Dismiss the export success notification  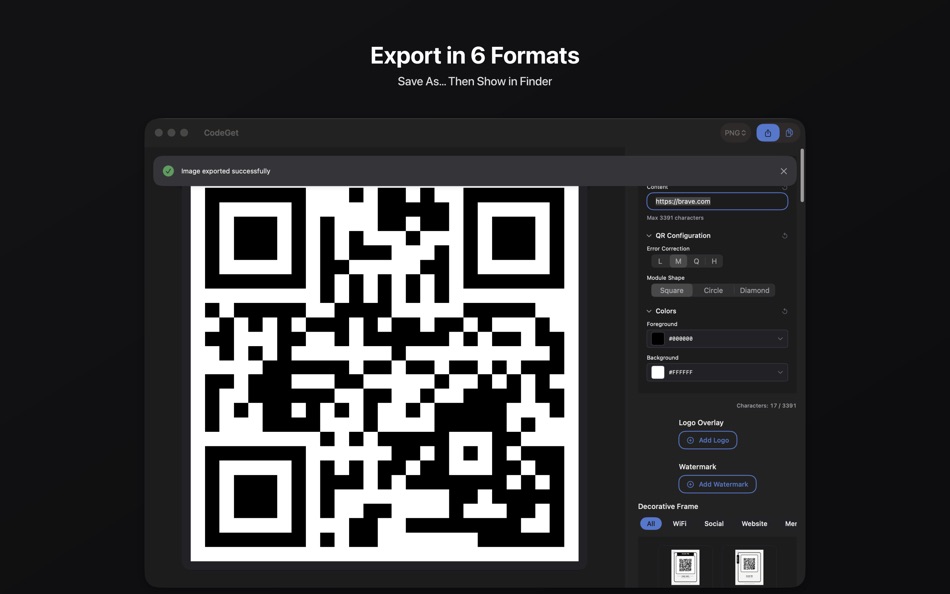tap(783, 171)
